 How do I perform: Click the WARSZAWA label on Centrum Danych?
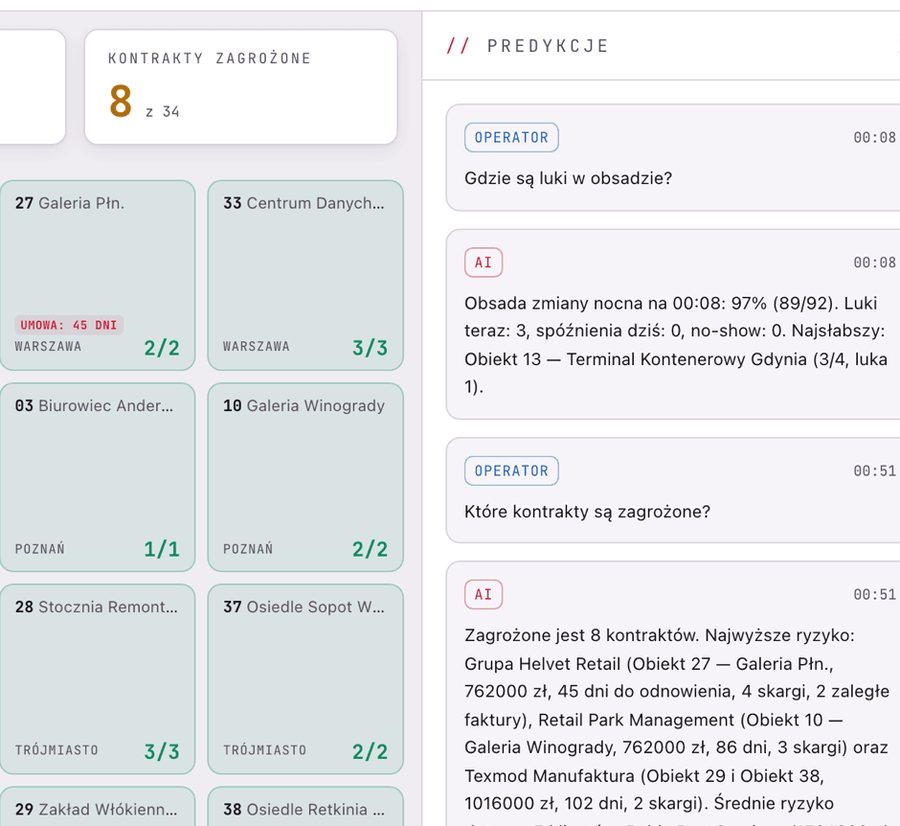(257, 347)
